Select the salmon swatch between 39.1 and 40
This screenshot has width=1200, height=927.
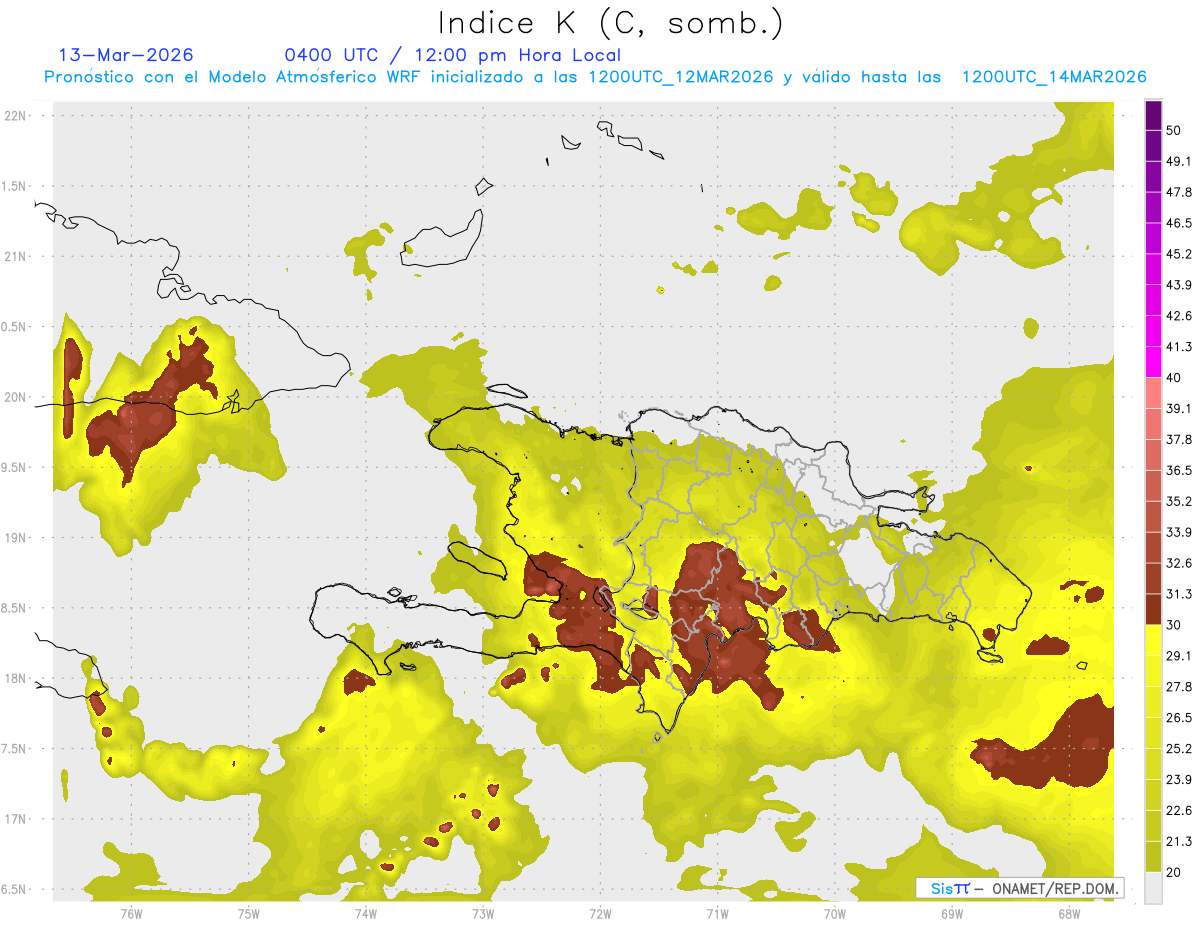point(1153,393)
